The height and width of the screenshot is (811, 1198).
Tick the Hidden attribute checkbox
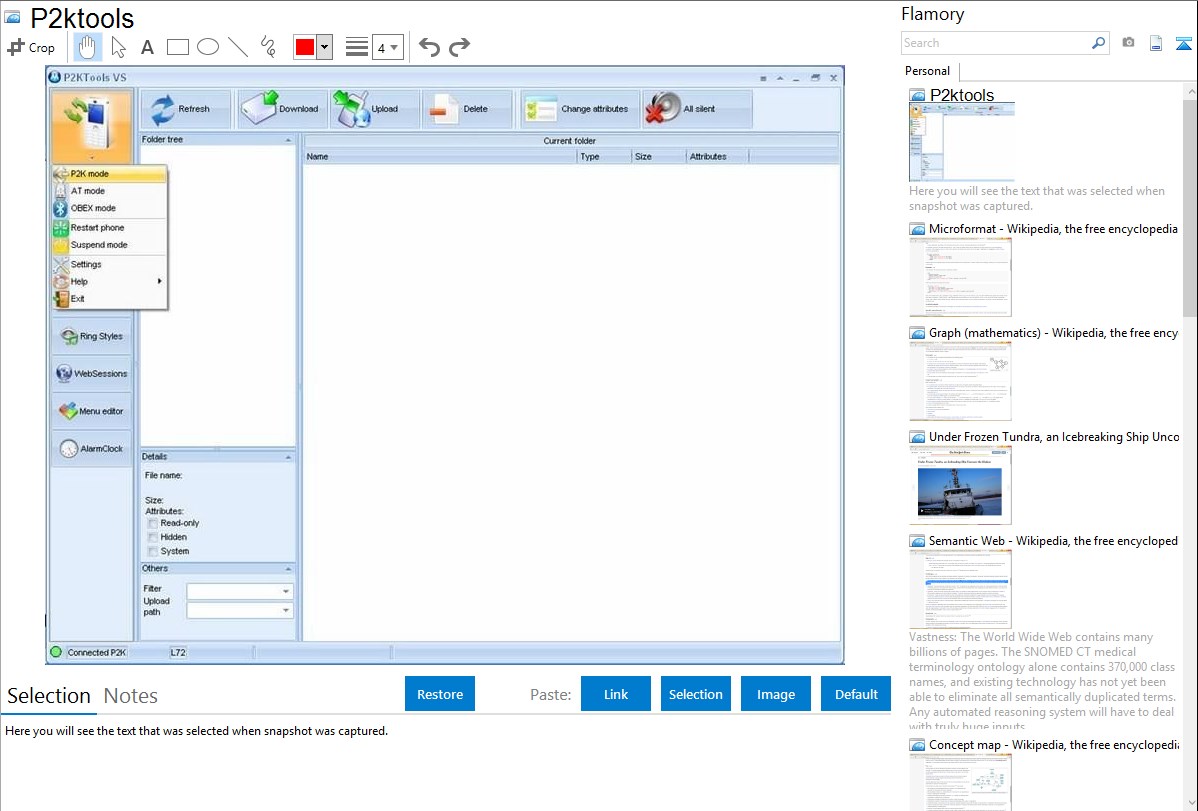[x=152, y=537]
